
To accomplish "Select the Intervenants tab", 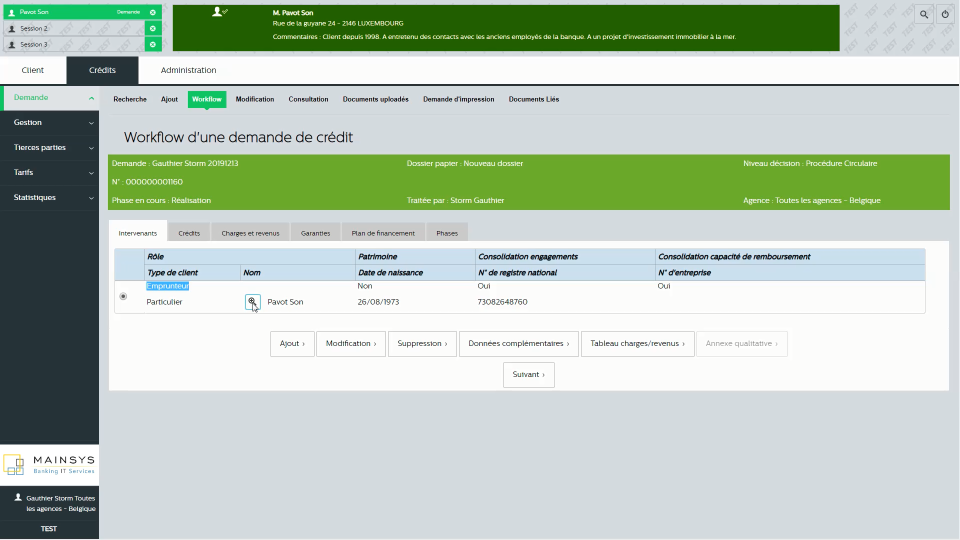I will [x=138, y=233].
